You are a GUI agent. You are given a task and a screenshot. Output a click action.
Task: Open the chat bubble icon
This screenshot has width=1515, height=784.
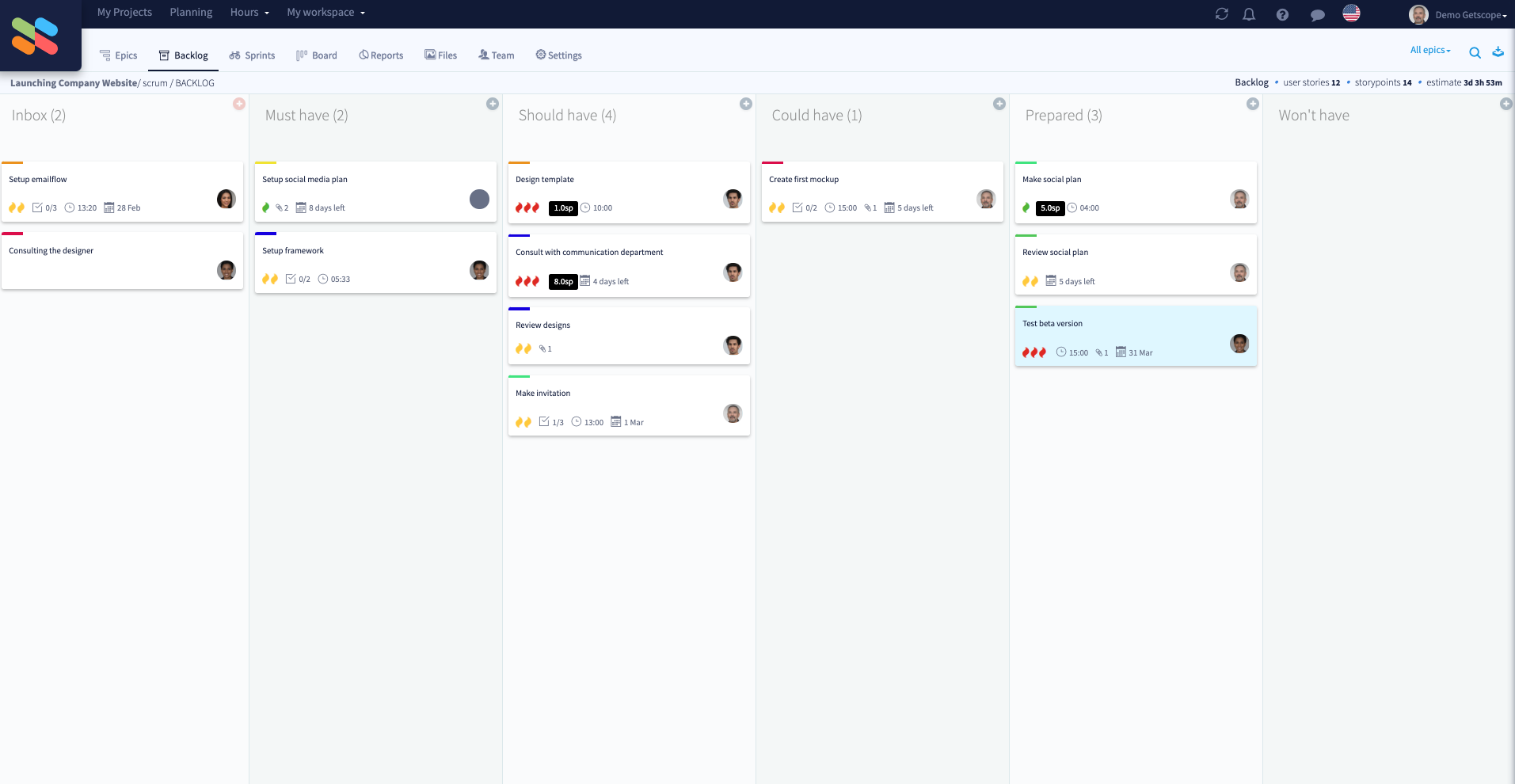[x=1317, y=14]
